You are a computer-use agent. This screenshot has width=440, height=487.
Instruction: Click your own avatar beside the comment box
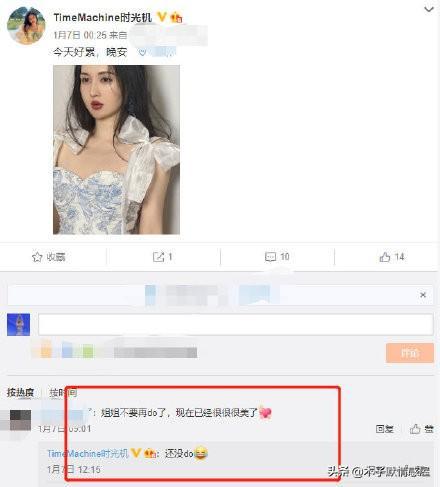tap(19, 324)
